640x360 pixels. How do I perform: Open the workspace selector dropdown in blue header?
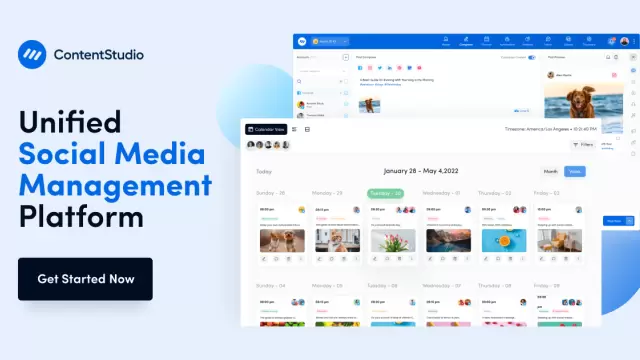tap(330, 41)
